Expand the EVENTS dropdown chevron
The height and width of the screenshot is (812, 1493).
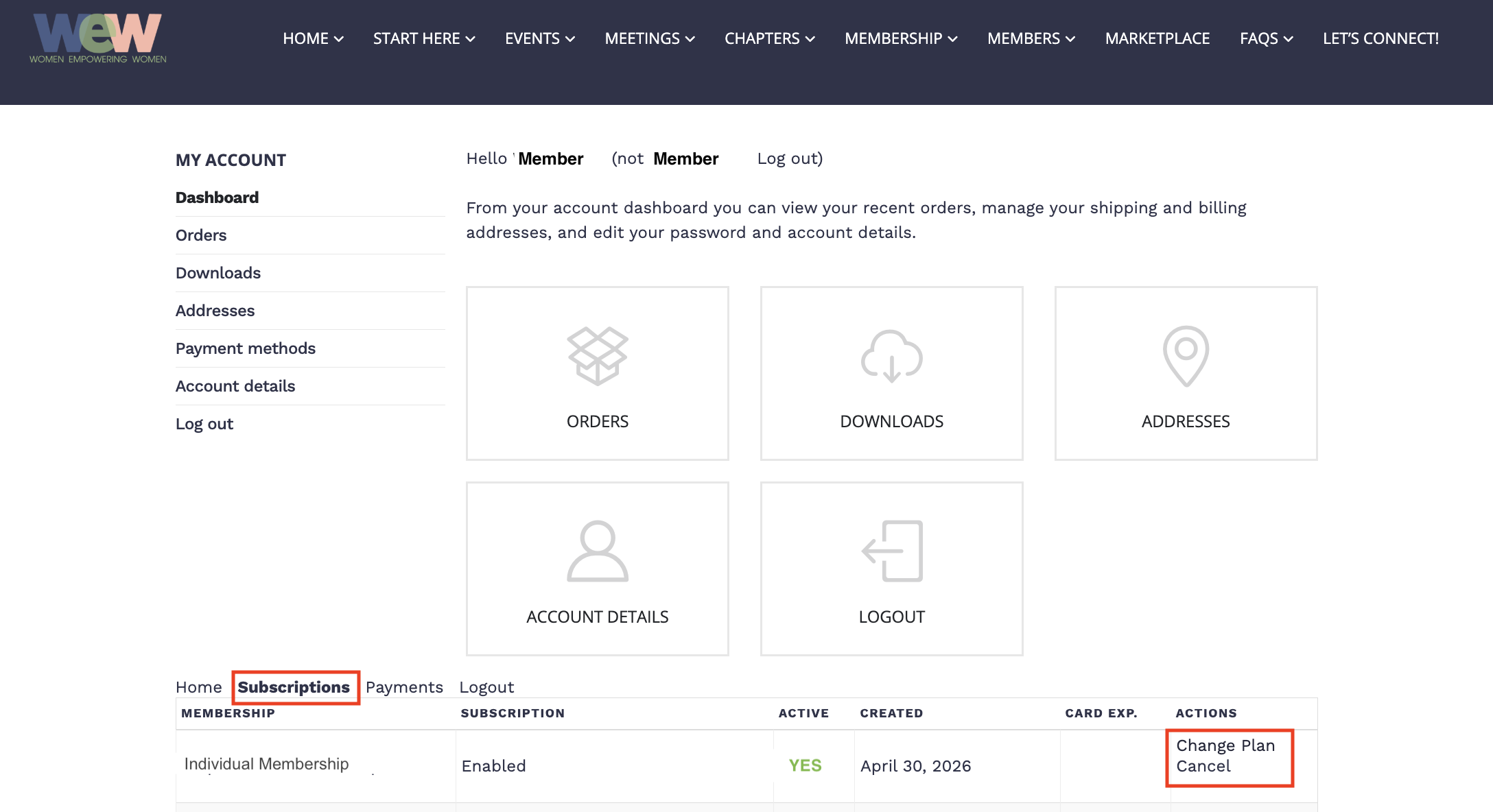point(570,39)
